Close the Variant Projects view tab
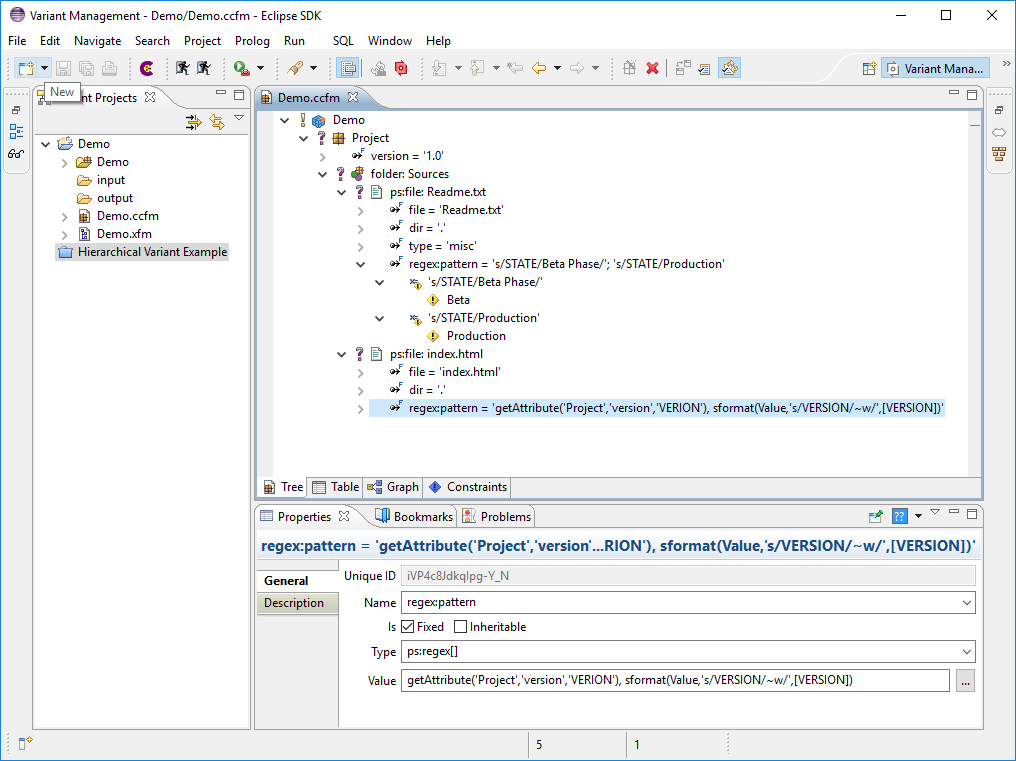The width and height of the screenshot is (1016, 761). click(150, 97)
